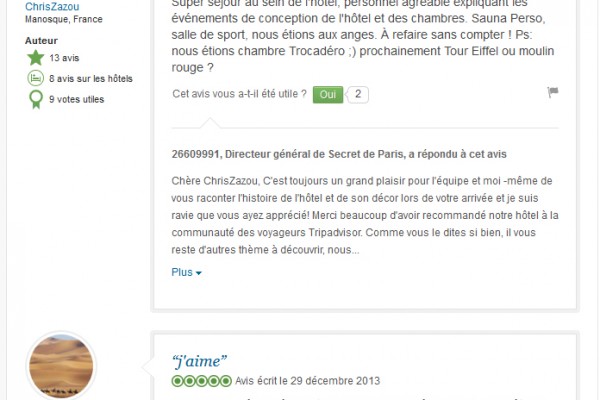Open ChrisZazou's profile link
600x400 pixels.
(x=52, y=6)
